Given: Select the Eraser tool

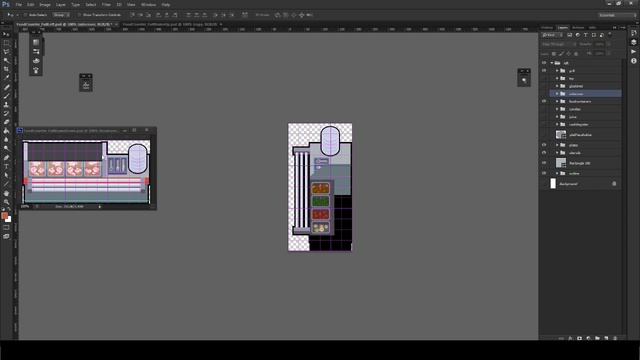Looking at the screenshot, I should (x=6, y=122).
